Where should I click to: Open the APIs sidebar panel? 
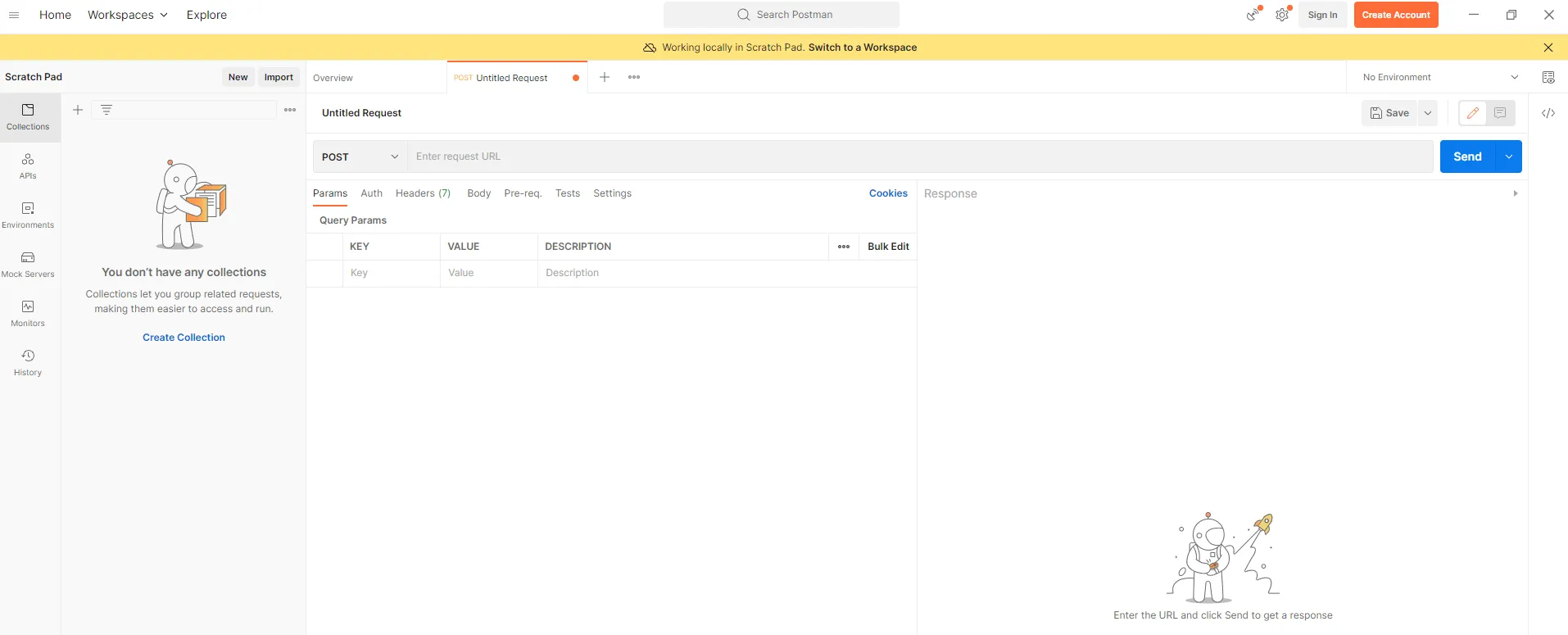click(x=28, y=166)
